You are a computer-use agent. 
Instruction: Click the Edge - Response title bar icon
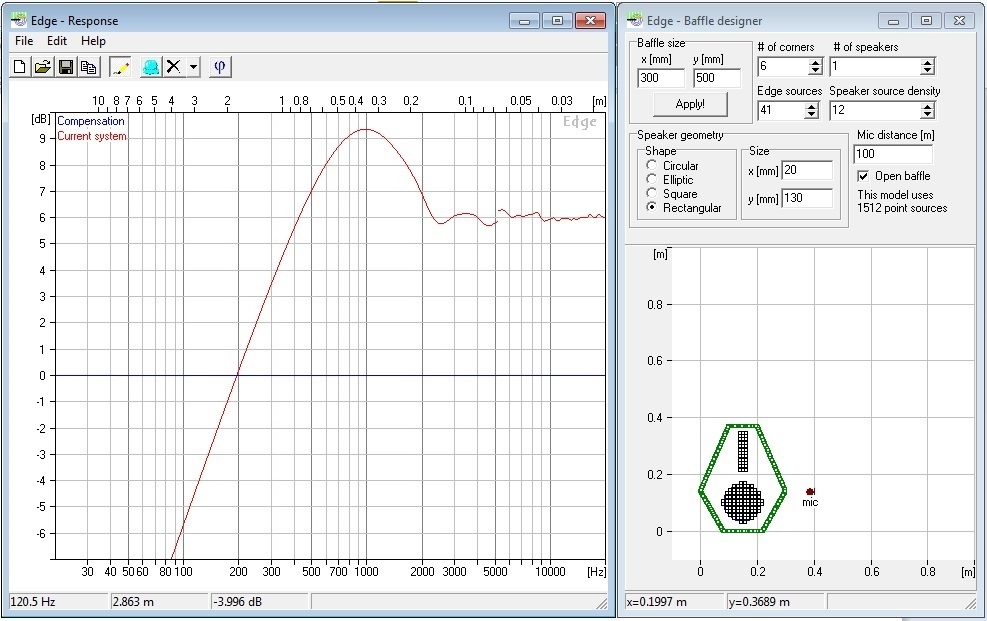pyautogui.click(x=19, y=20)
